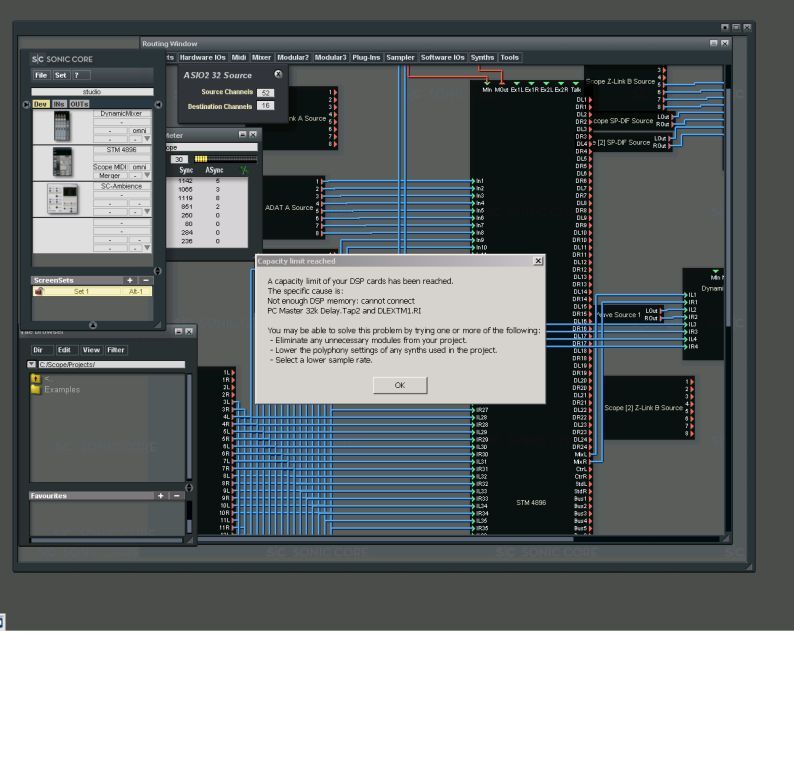This screenshot has width=794, height=768.
Task: Expand the SC-Ambience device dropdown arrow
Action: click(147, 212)
